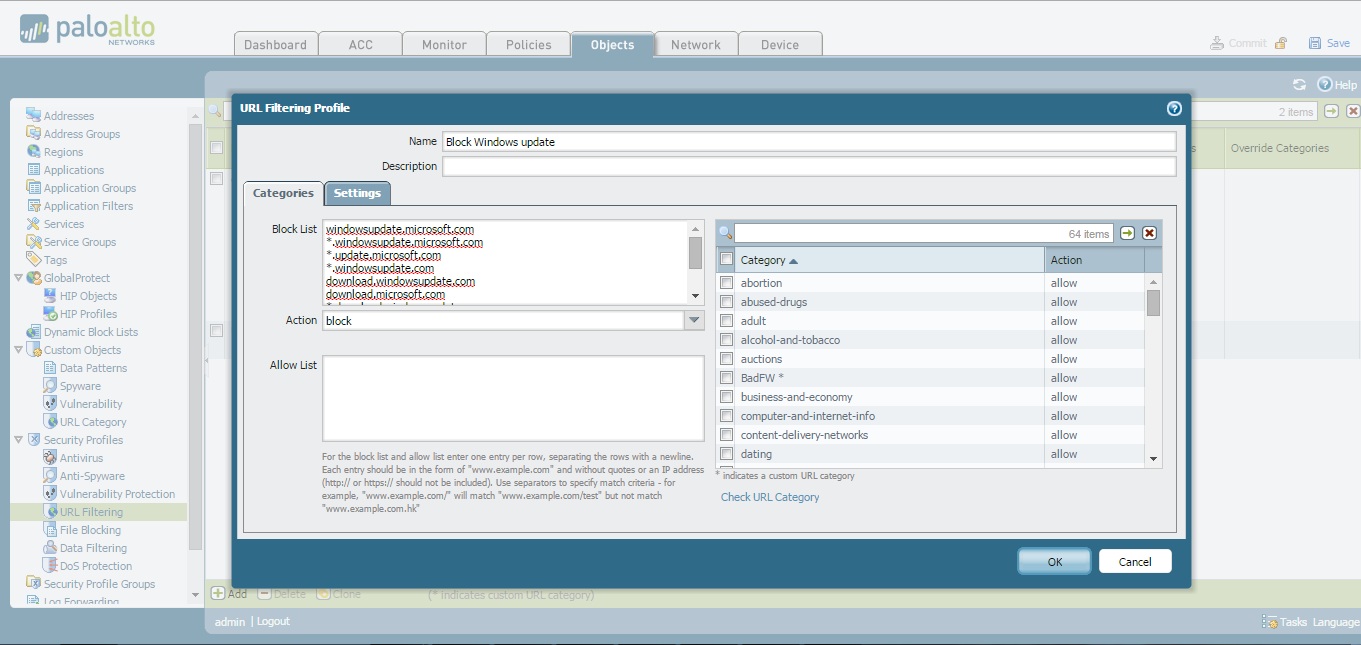Click the Antivirus icon in sidebar

tap(51, 458)
